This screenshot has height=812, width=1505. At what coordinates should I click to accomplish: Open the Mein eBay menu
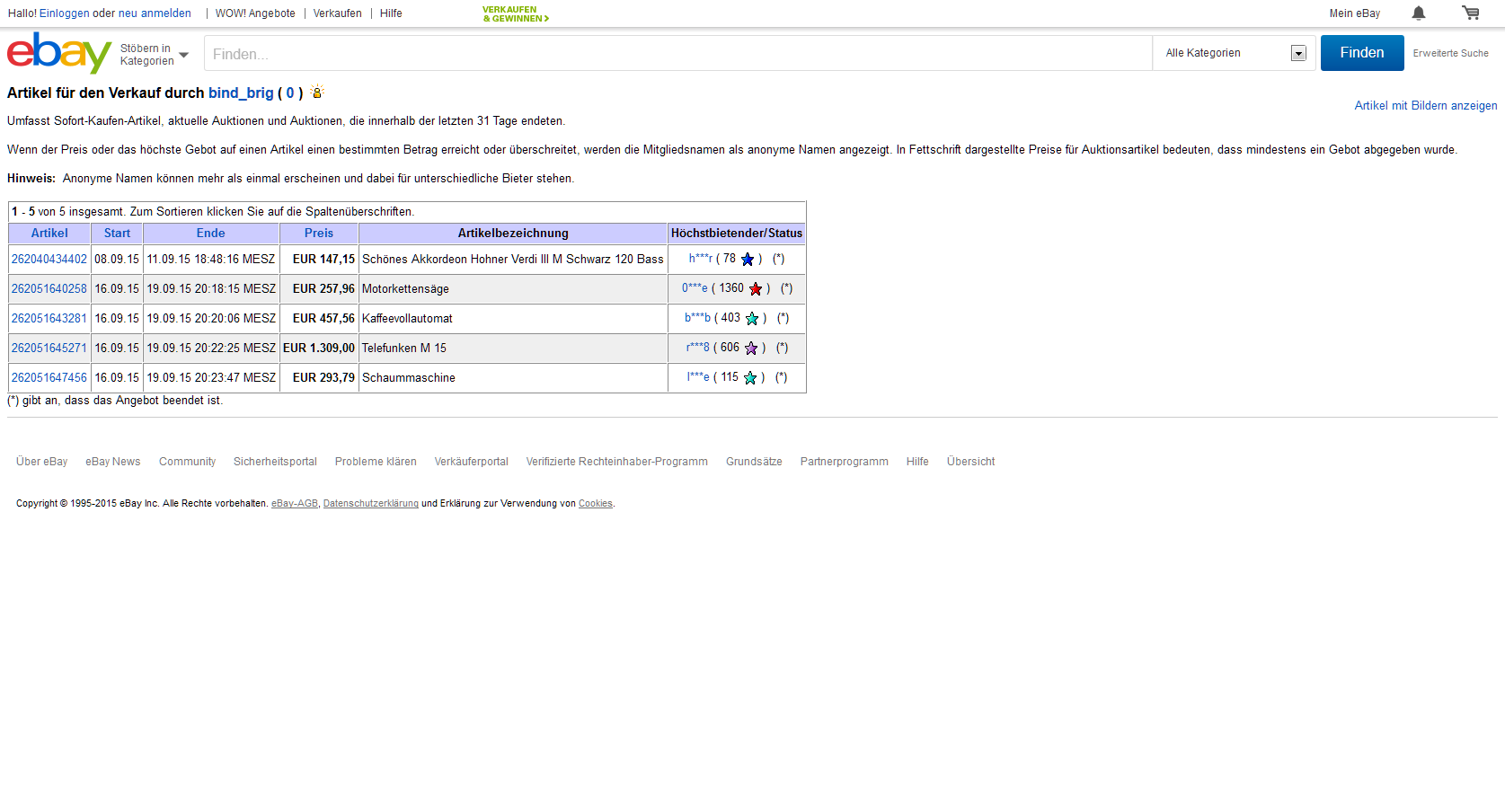[1354, 13]
